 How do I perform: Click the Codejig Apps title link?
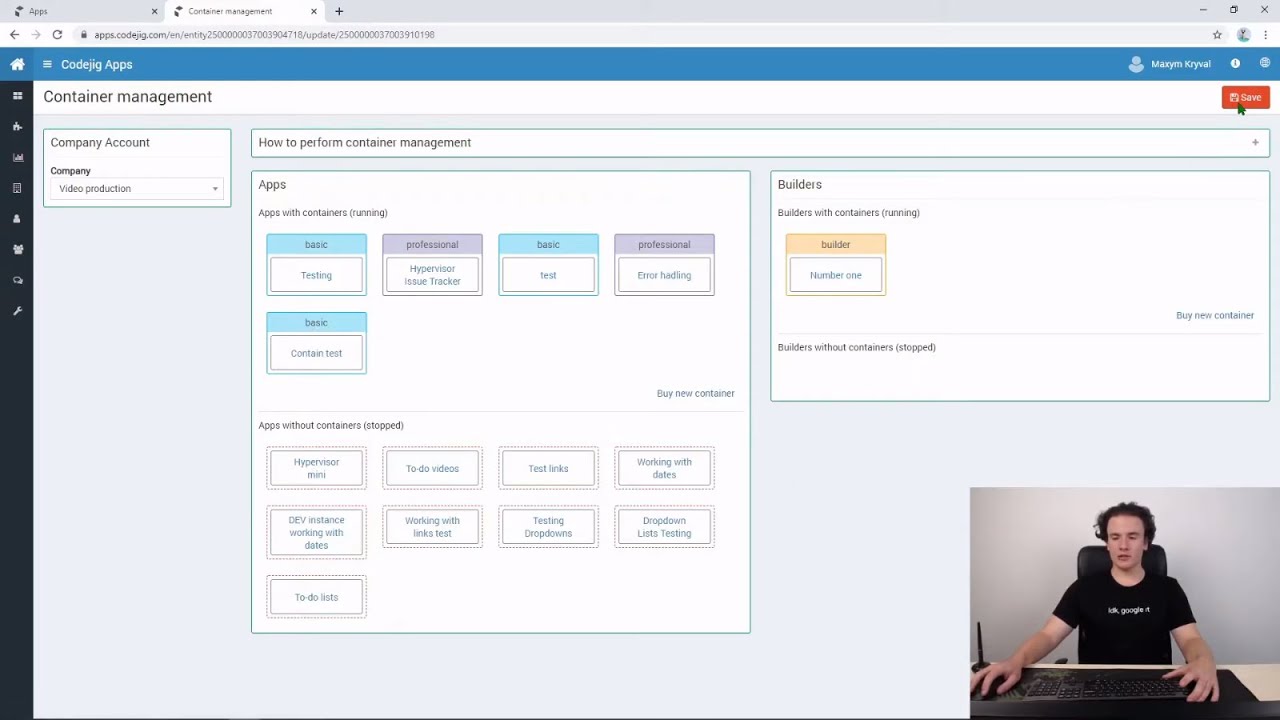(96, 64)
